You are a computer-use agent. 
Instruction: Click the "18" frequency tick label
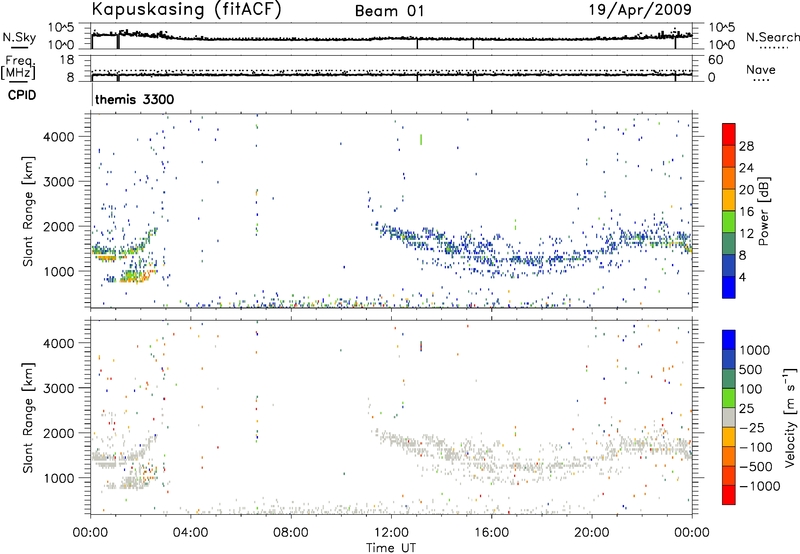pos(67,60)
